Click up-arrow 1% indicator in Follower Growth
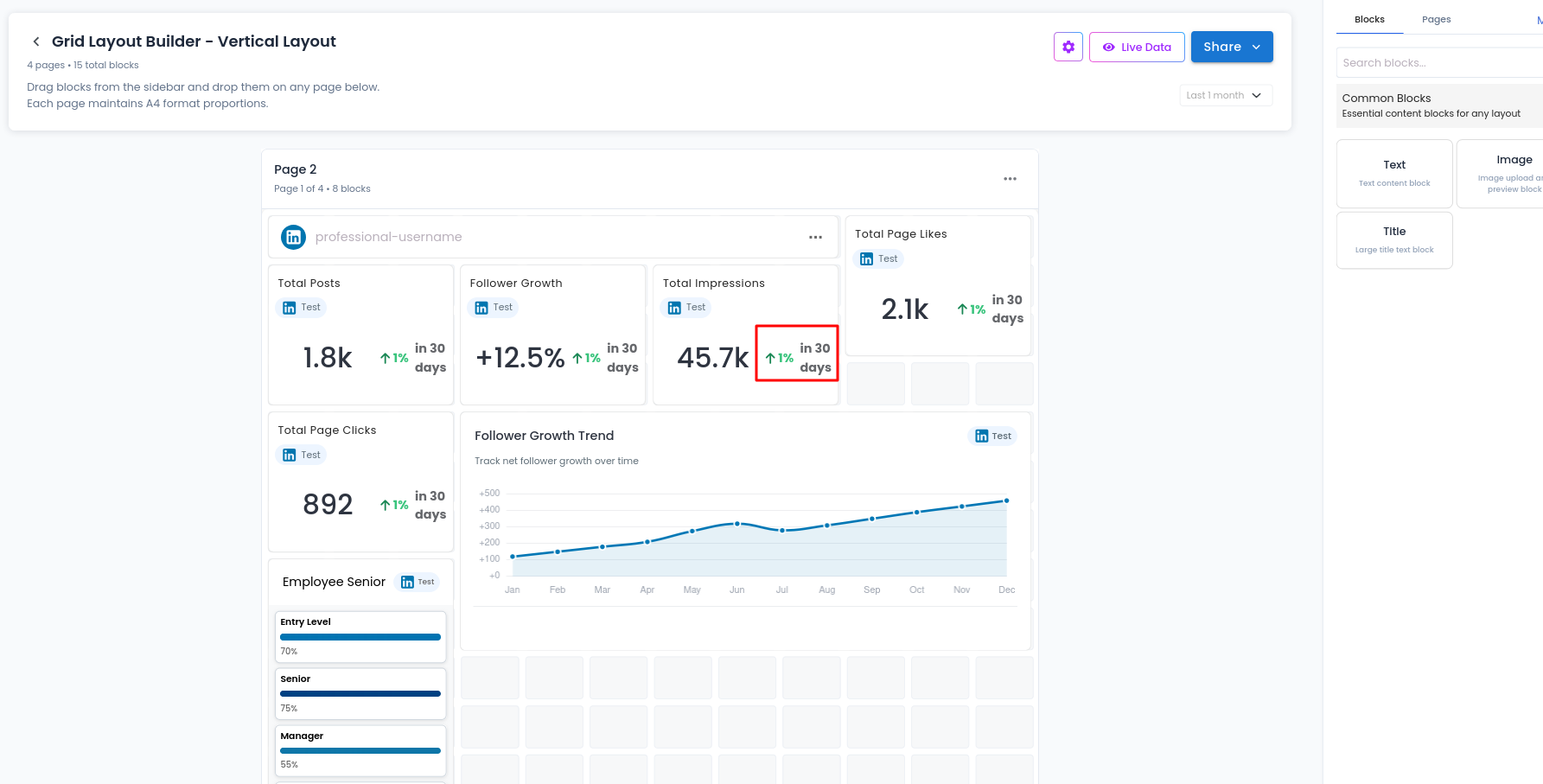 586,358
